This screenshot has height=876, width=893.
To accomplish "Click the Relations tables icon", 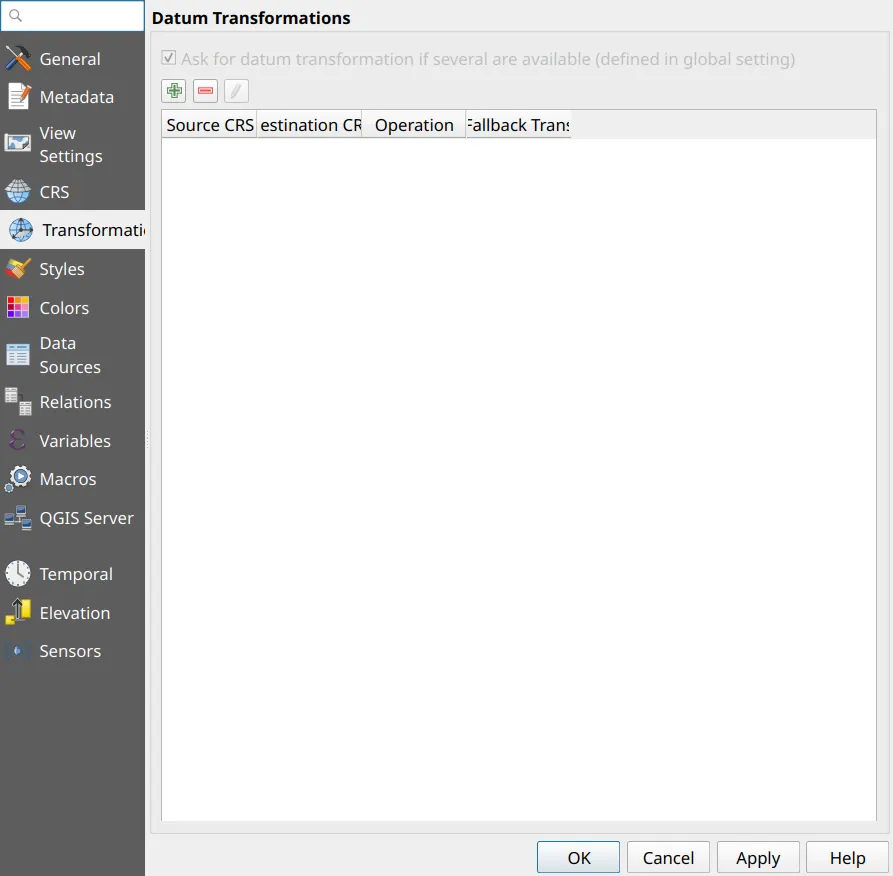I will pyautogui.click(x=18, y=402).
